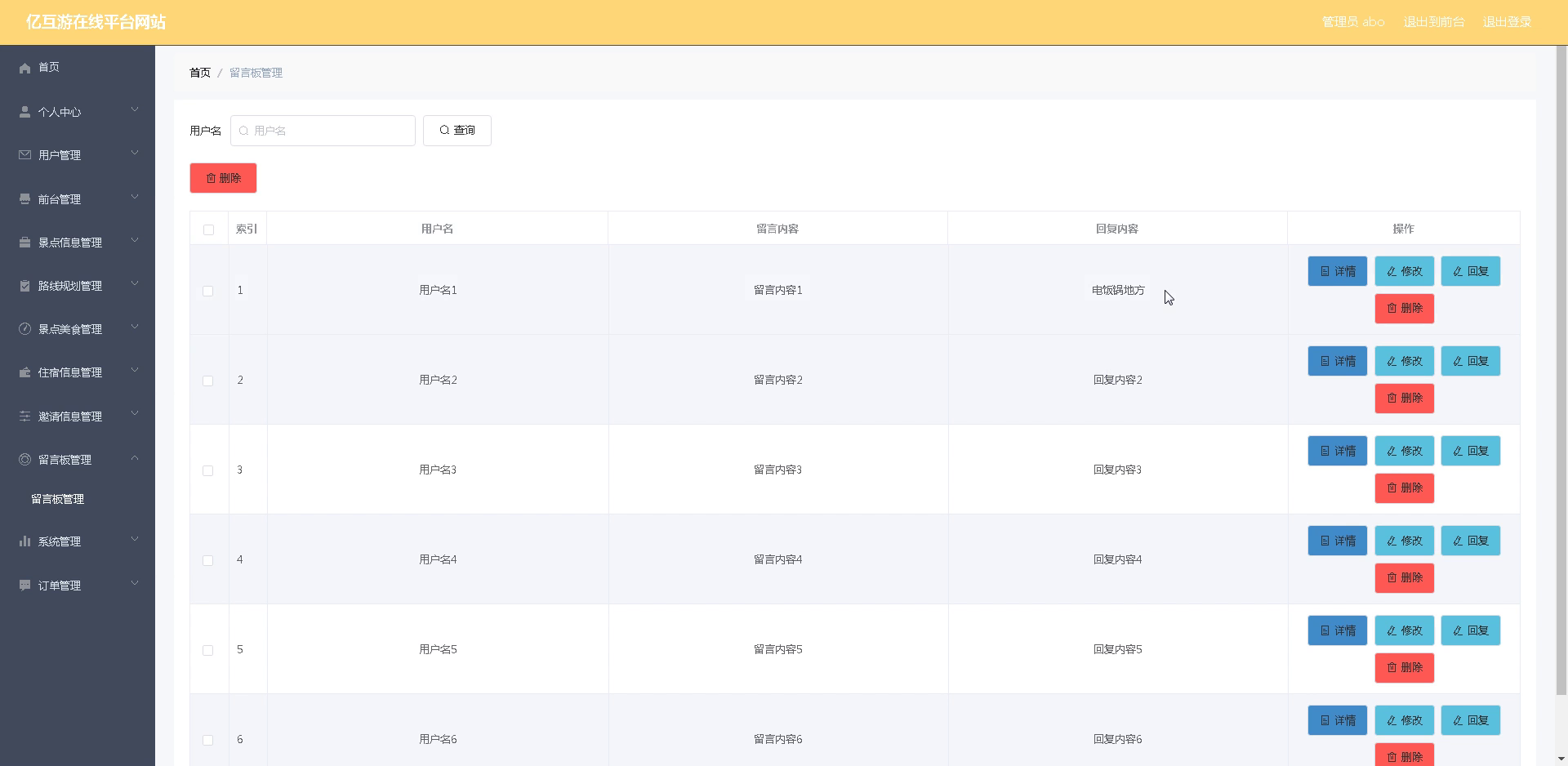Check the checkbox for row 4
1568x766 pixels.
click(x=208, y=560)
